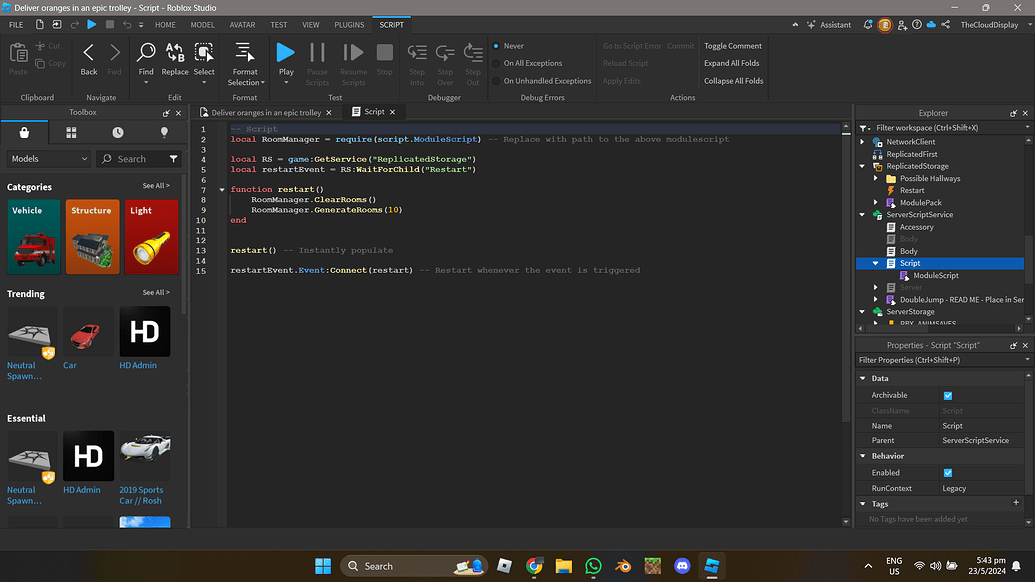Expand the NetworkClient node

(863, 142)
